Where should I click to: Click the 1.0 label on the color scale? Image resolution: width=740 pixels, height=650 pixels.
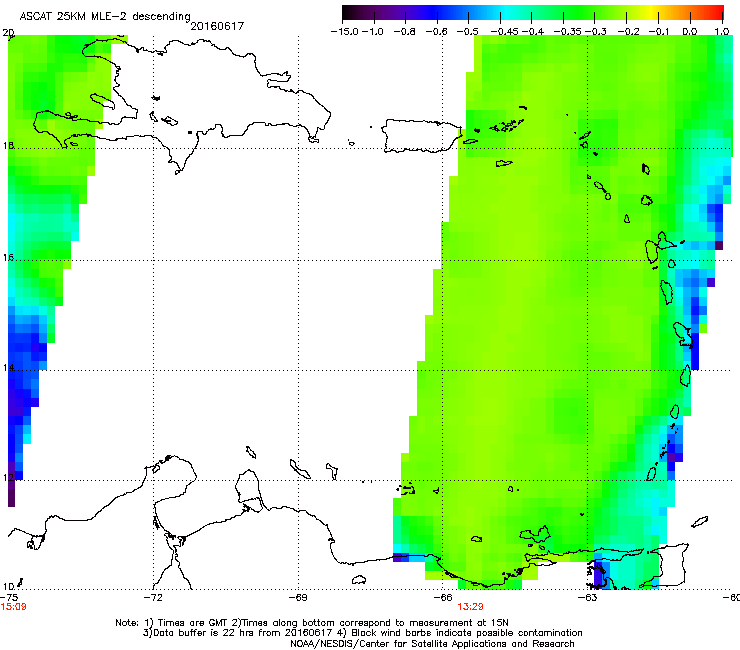(722, 32)
